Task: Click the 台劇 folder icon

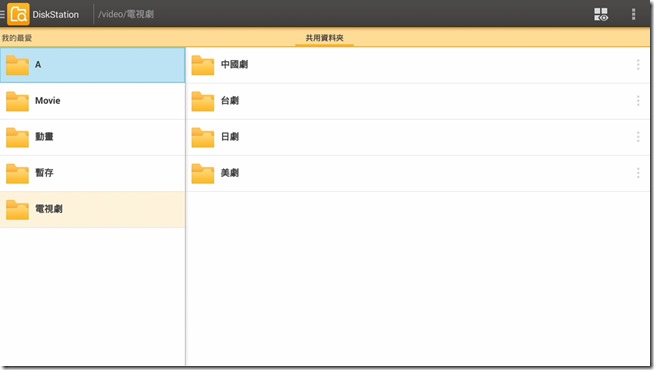Action: [x=203, y=101]
